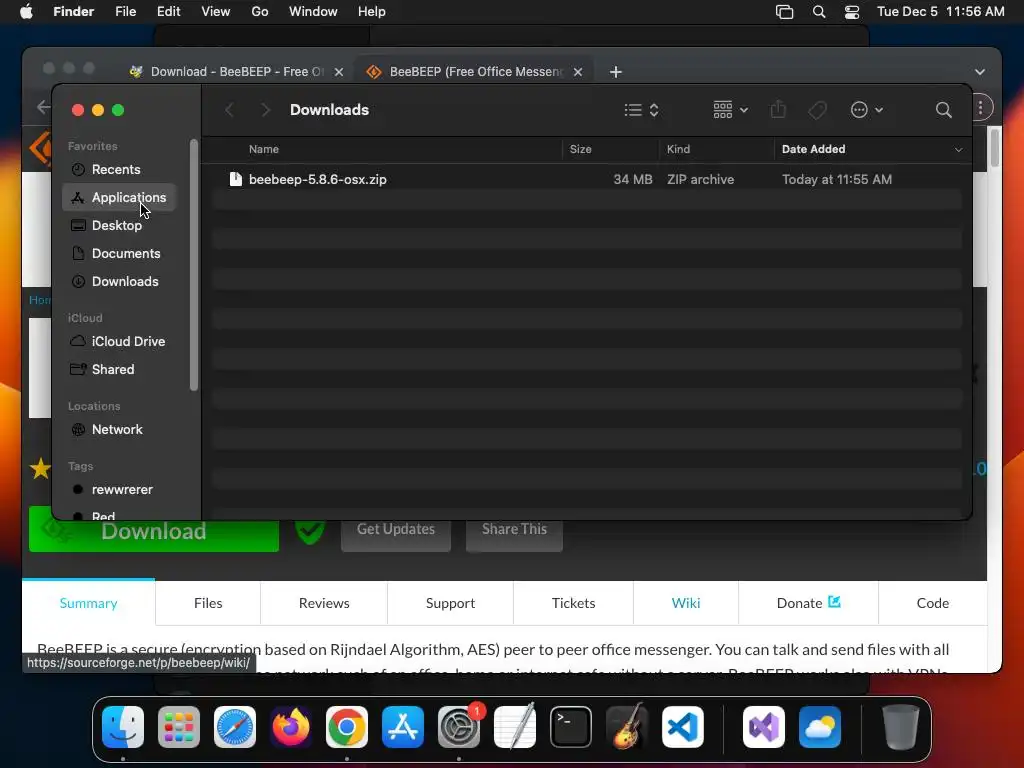The height and width of the screenshot is (768, 1024).
Task: Open Desktop folder in sidebar
Action: click(116, 225)
